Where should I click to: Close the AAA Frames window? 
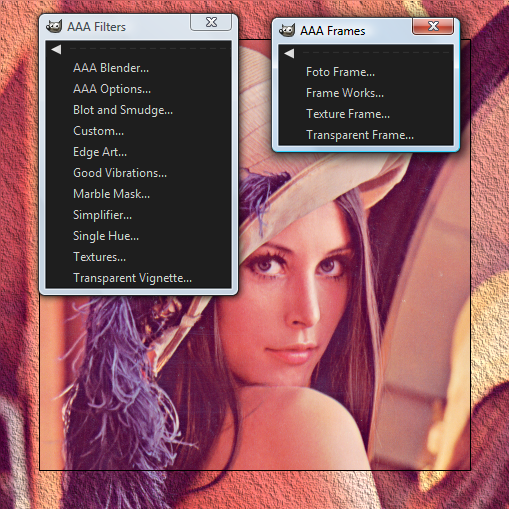click(x=433, y=26)
